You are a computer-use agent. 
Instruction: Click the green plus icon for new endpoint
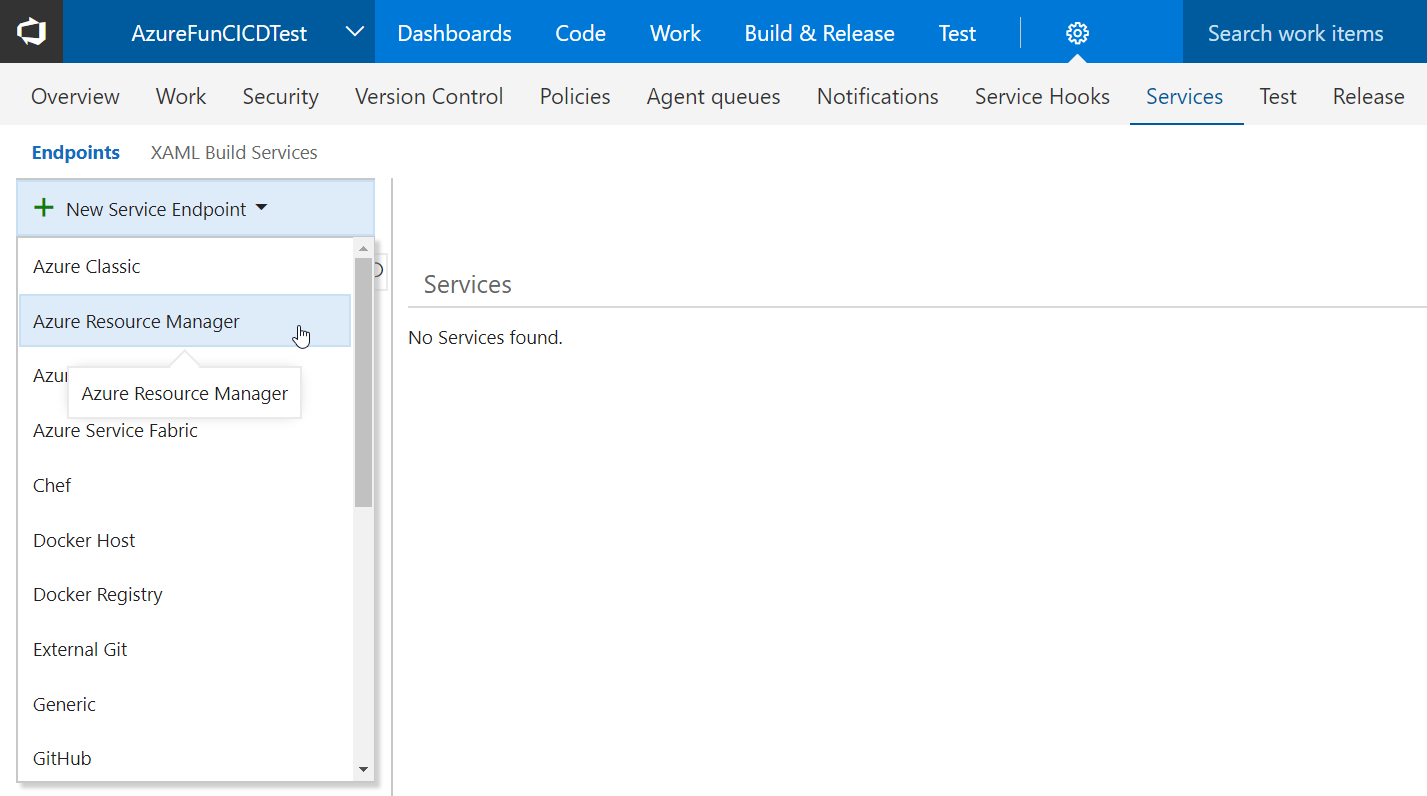44,208
